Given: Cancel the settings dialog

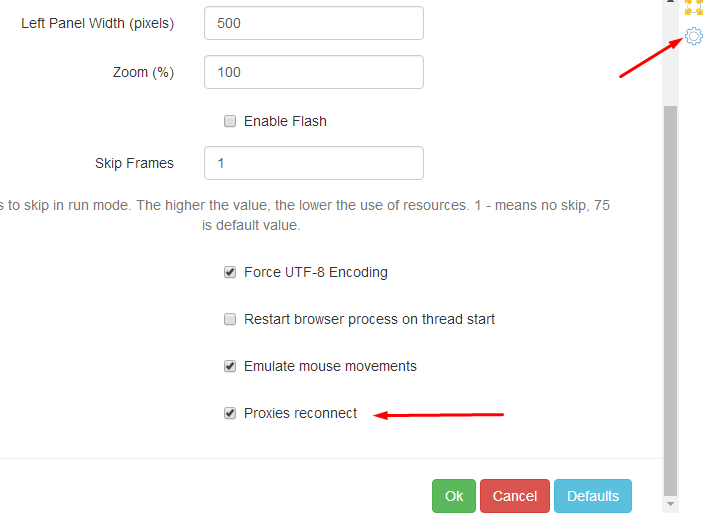Looking at the screenshot, I should (x=515, y=496).
